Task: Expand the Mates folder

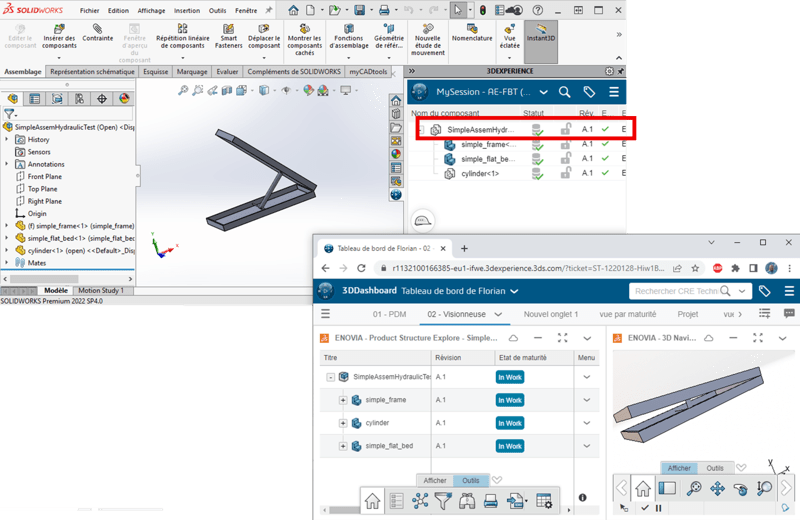Action: point(7,262)
